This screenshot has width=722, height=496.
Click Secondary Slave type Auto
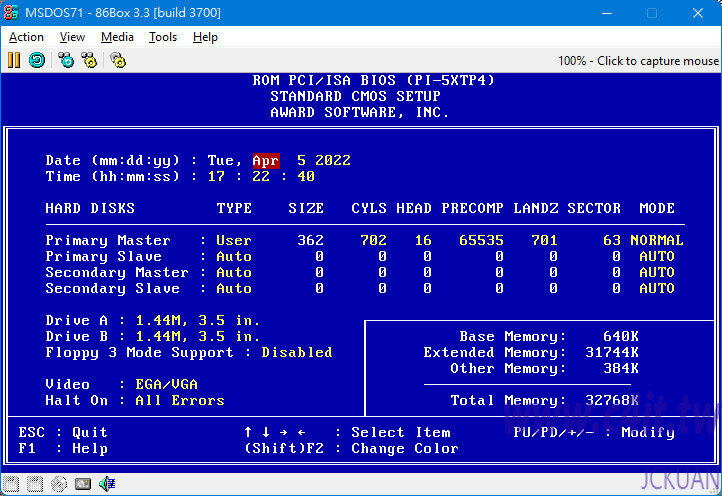234,289
